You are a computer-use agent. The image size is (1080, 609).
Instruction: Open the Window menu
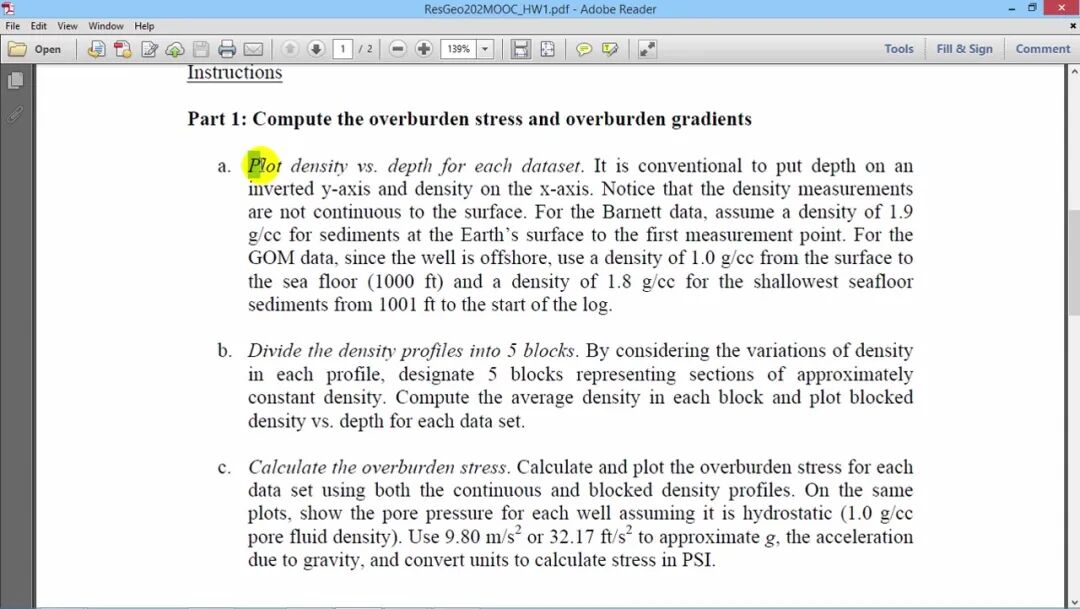(x=105, y=26)
